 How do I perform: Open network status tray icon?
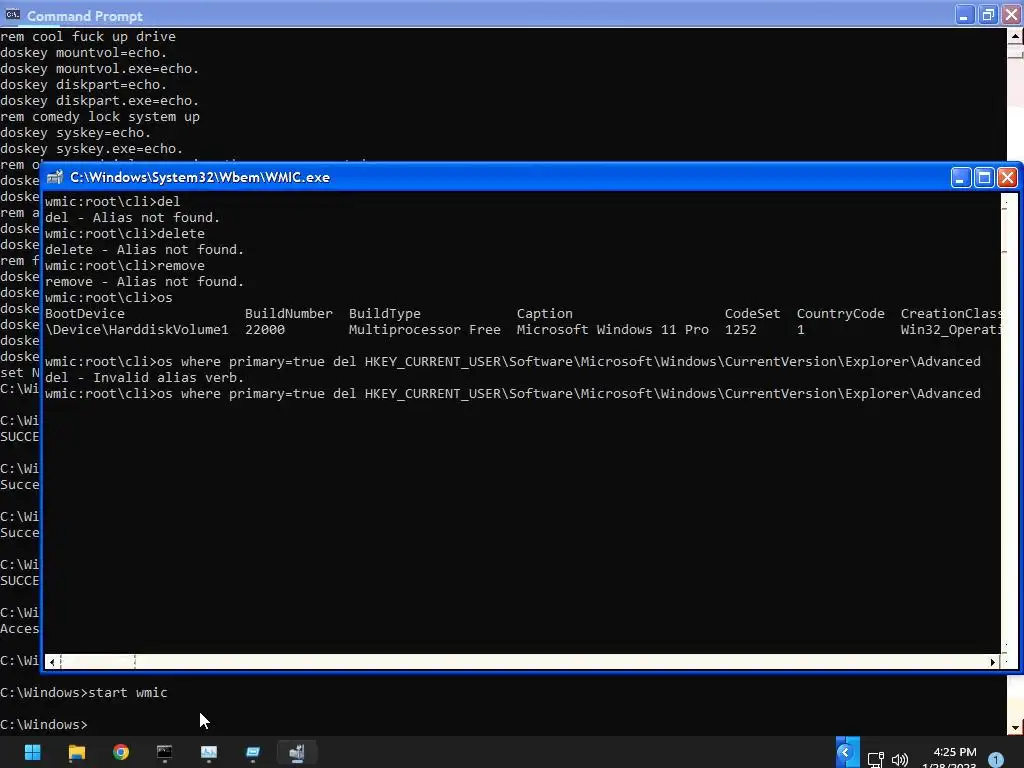point(876,760)
